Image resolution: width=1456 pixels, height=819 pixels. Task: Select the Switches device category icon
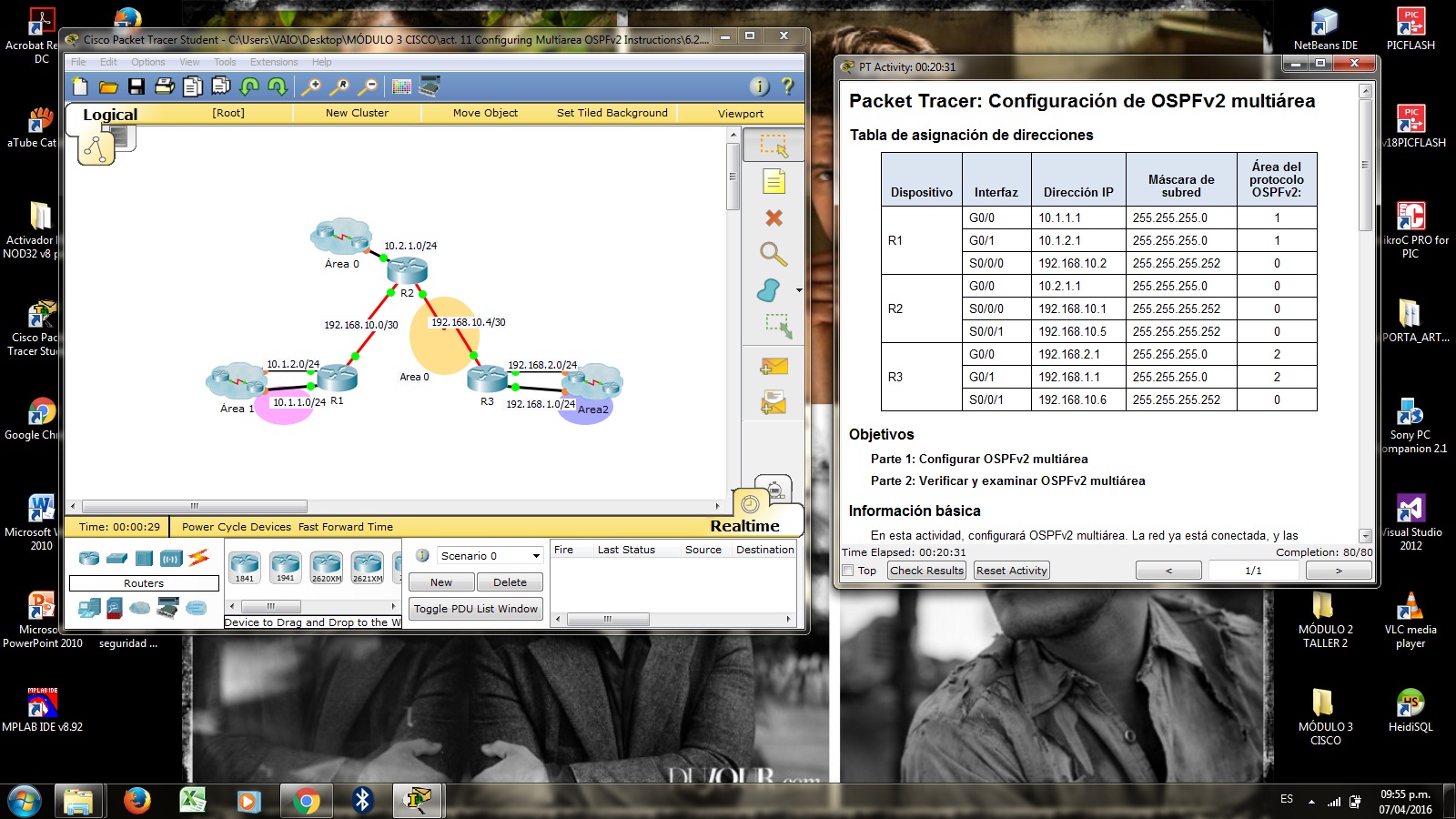[x=116, y=558]
